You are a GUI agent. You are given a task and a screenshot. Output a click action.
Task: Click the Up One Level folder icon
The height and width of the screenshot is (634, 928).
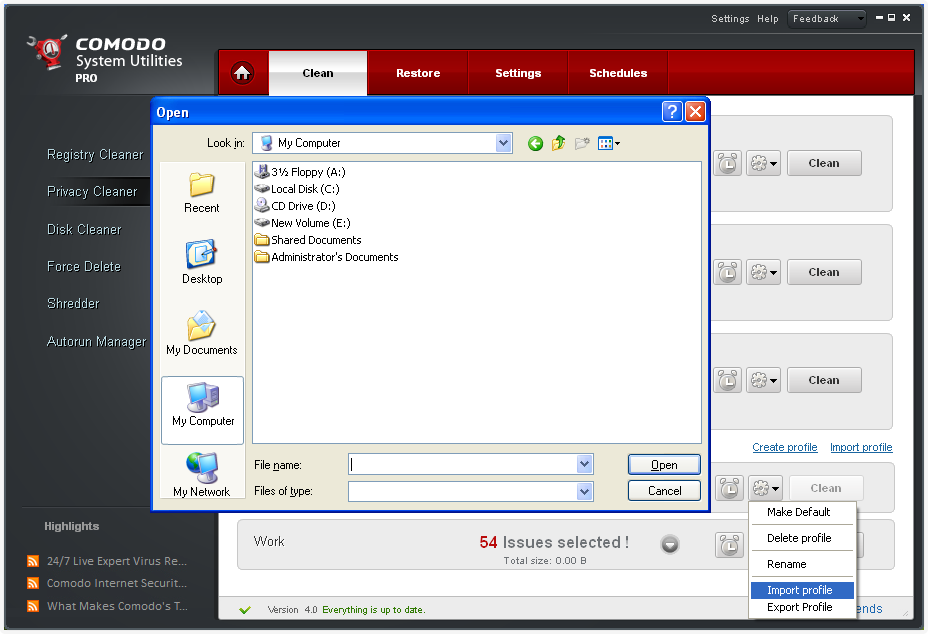[558, 144]
